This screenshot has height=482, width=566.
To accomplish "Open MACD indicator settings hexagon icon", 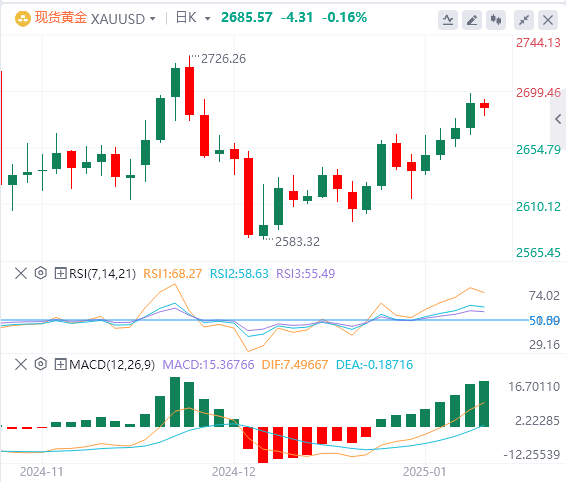I will coord(41,364).
